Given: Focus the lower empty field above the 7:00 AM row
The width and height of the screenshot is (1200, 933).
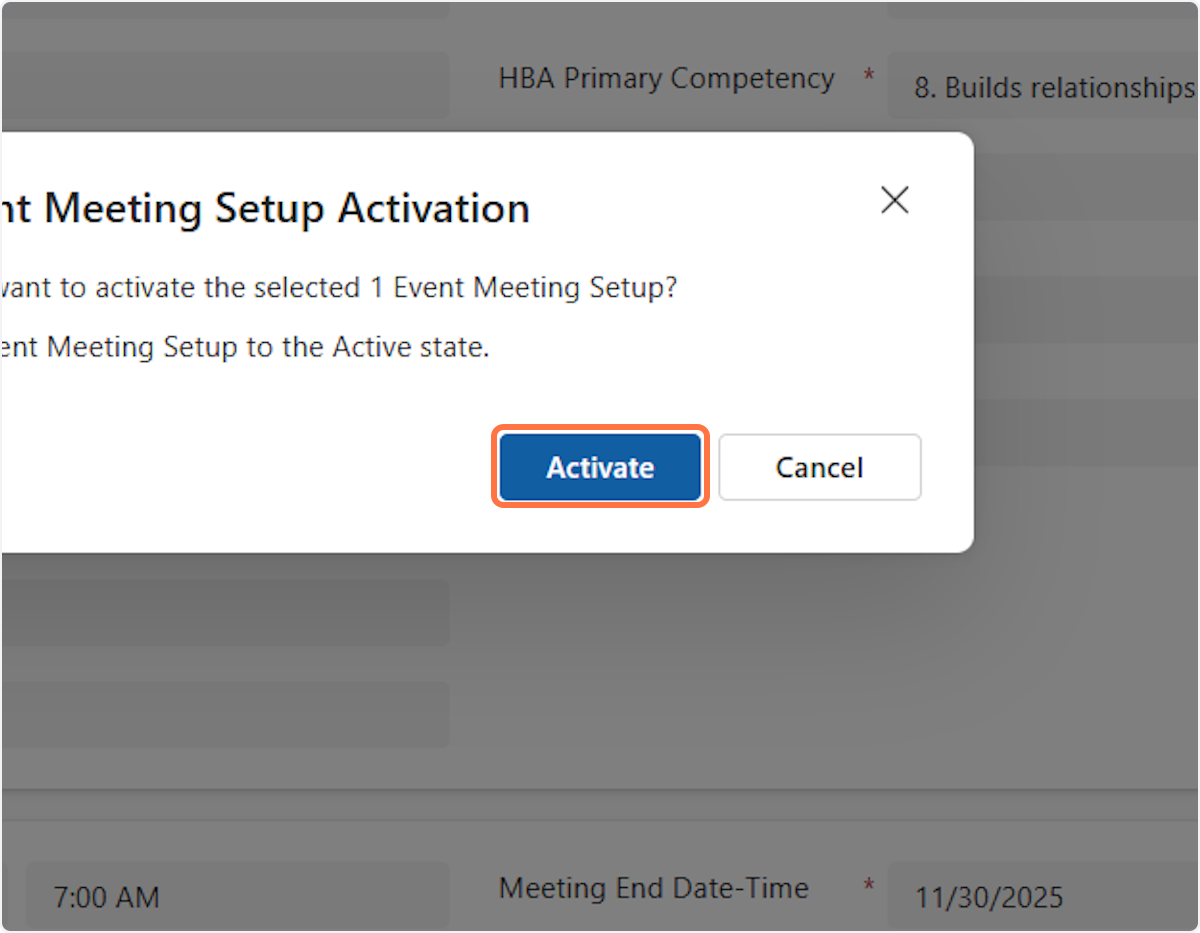Looking at the screenshot, I should click(x=225, y=714).
